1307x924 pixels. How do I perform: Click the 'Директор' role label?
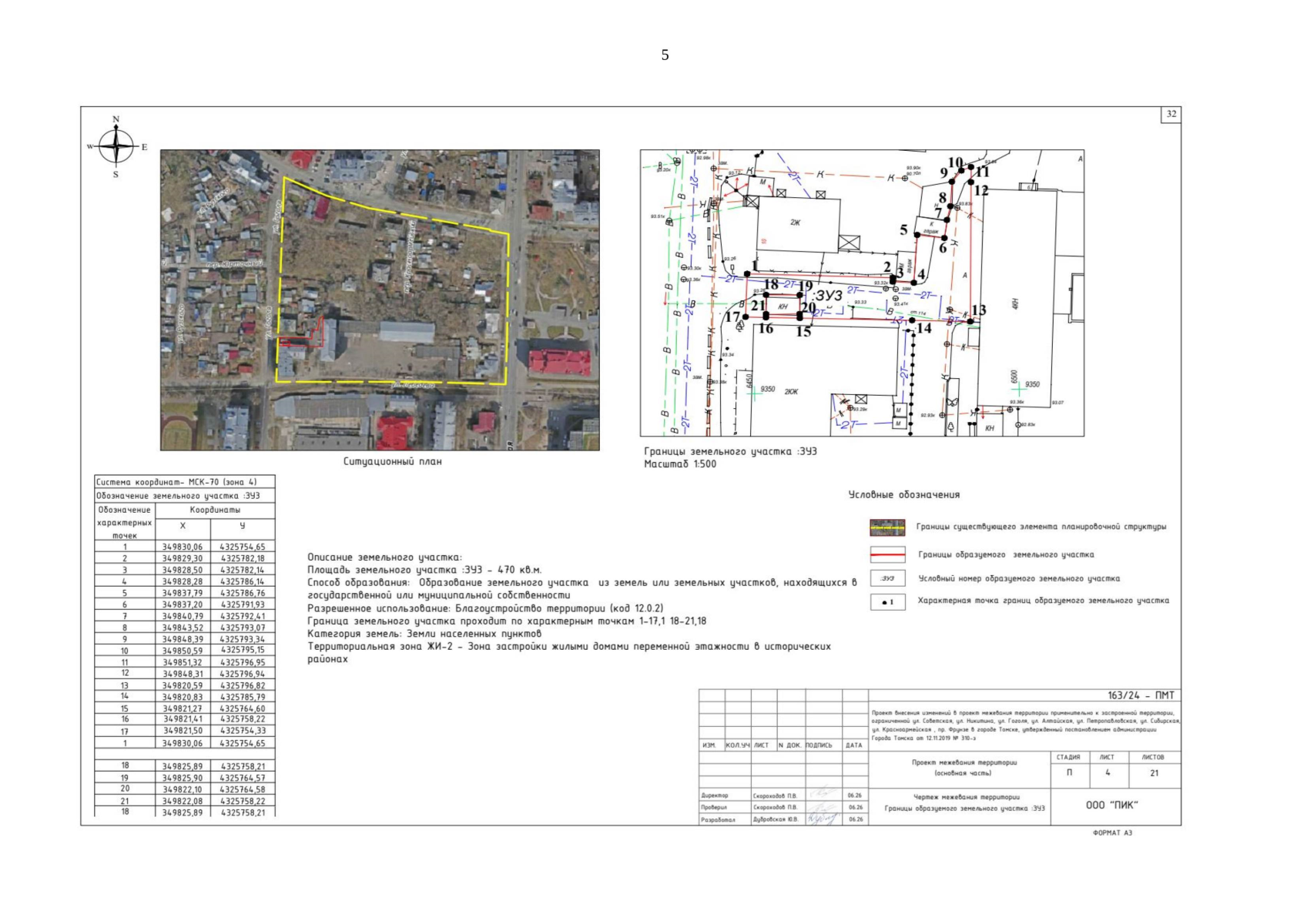click(x=715, y=795)
